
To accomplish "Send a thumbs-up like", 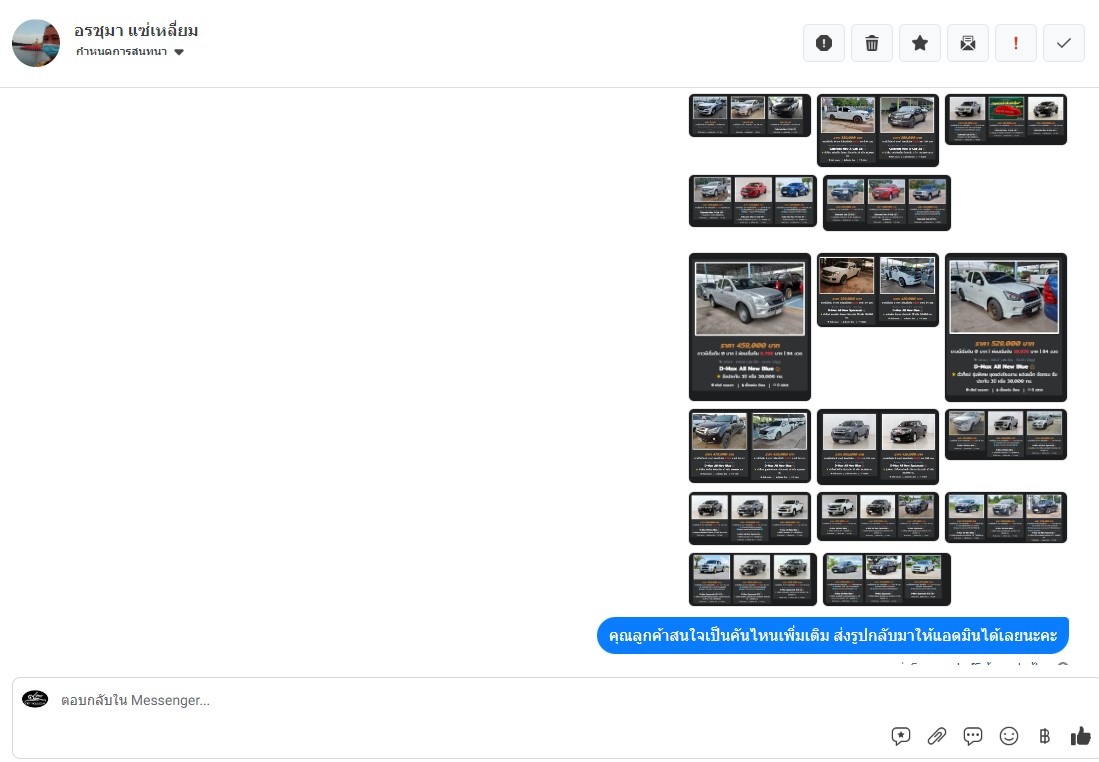I will click(x=1081, y=735).
